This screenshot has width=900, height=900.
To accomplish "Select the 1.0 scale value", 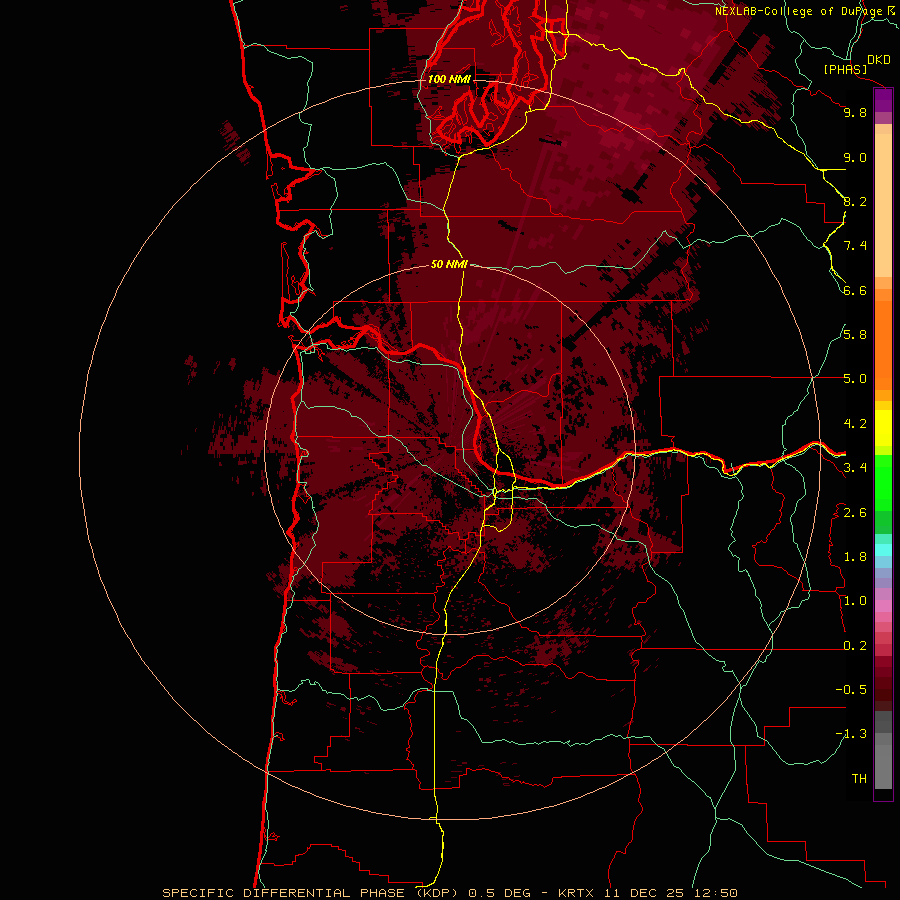I will coord(855,601).
